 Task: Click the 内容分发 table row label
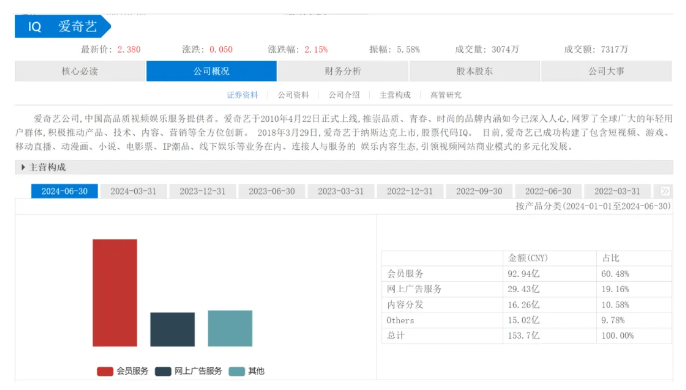405,305
